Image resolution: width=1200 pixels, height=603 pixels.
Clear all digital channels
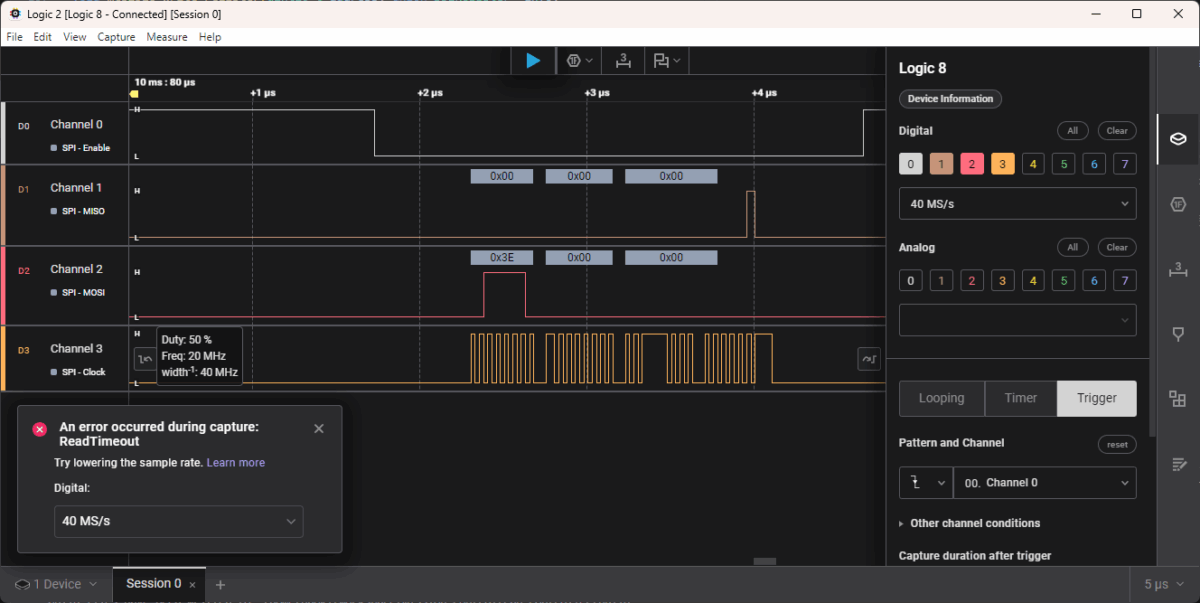(1117, 131)
